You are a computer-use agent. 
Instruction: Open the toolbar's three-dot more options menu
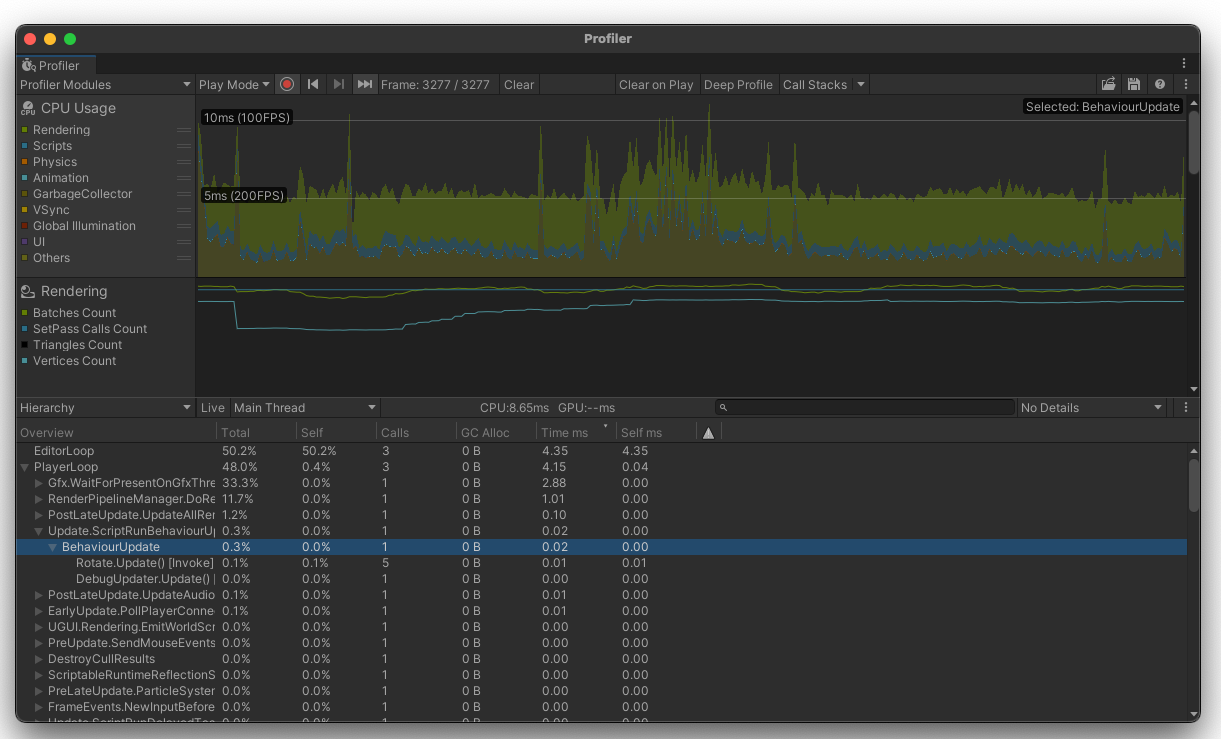pos(1186,85)
